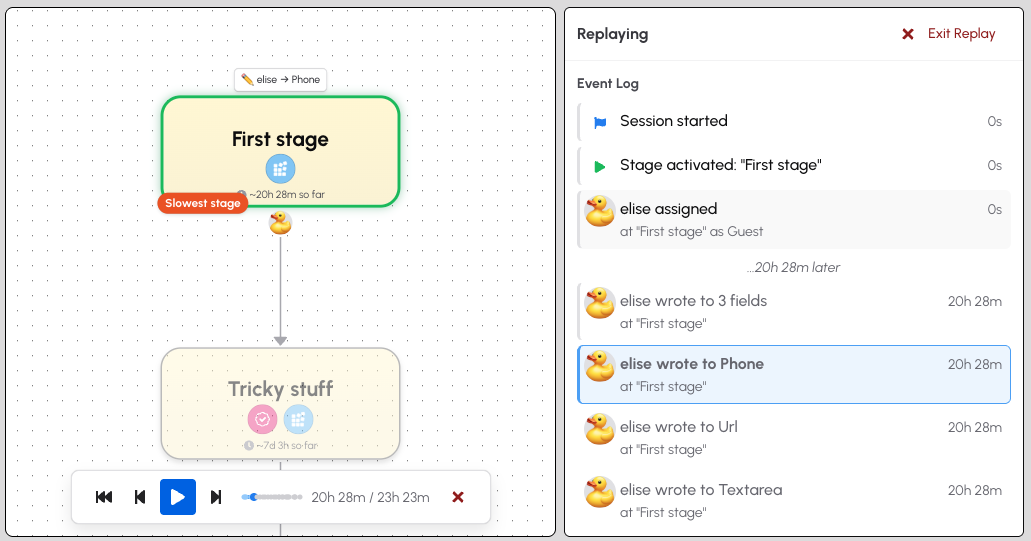
Task: Select the elise assigned event
Action: coord(794,220)
